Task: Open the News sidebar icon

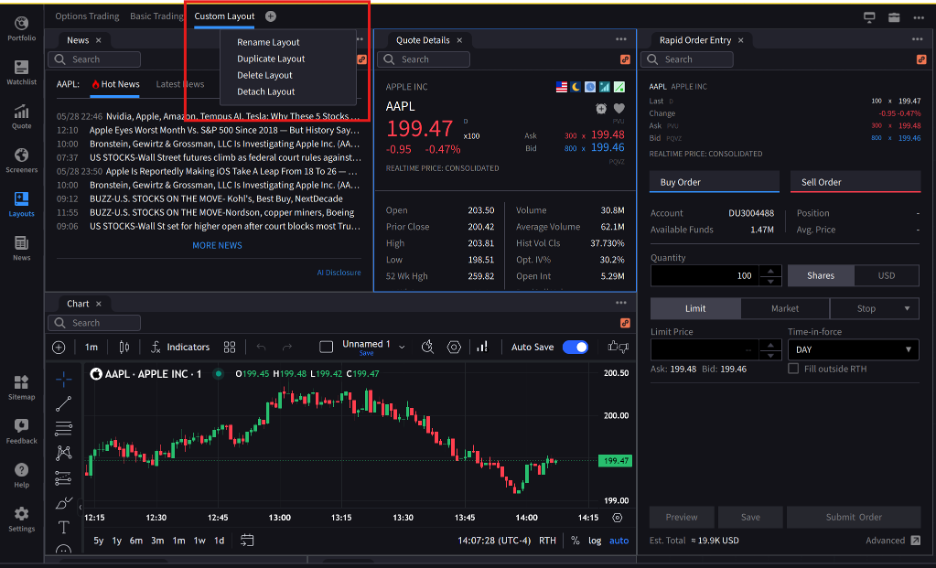Action: point(21,248)
